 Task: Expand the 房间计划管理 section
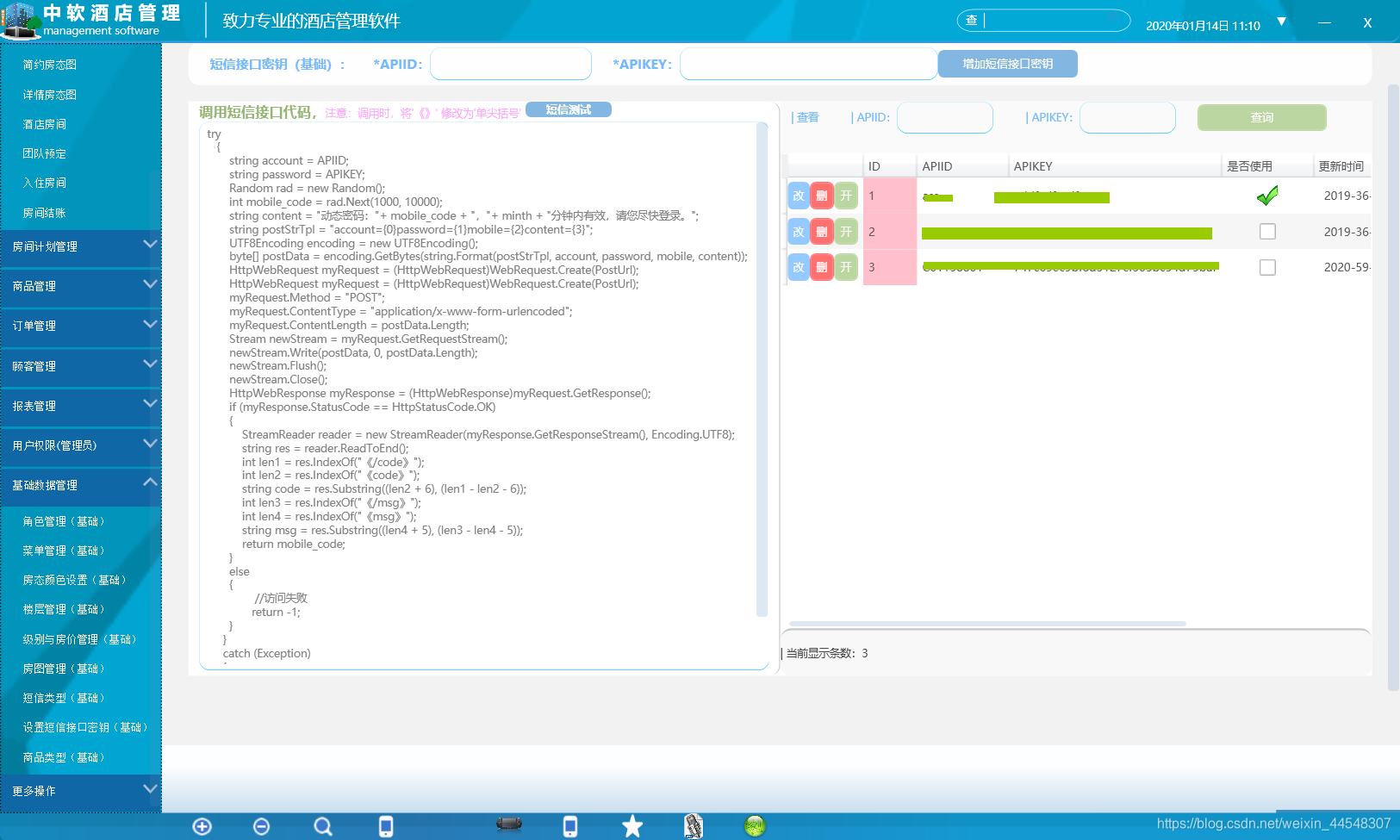[x=81, y=246]
